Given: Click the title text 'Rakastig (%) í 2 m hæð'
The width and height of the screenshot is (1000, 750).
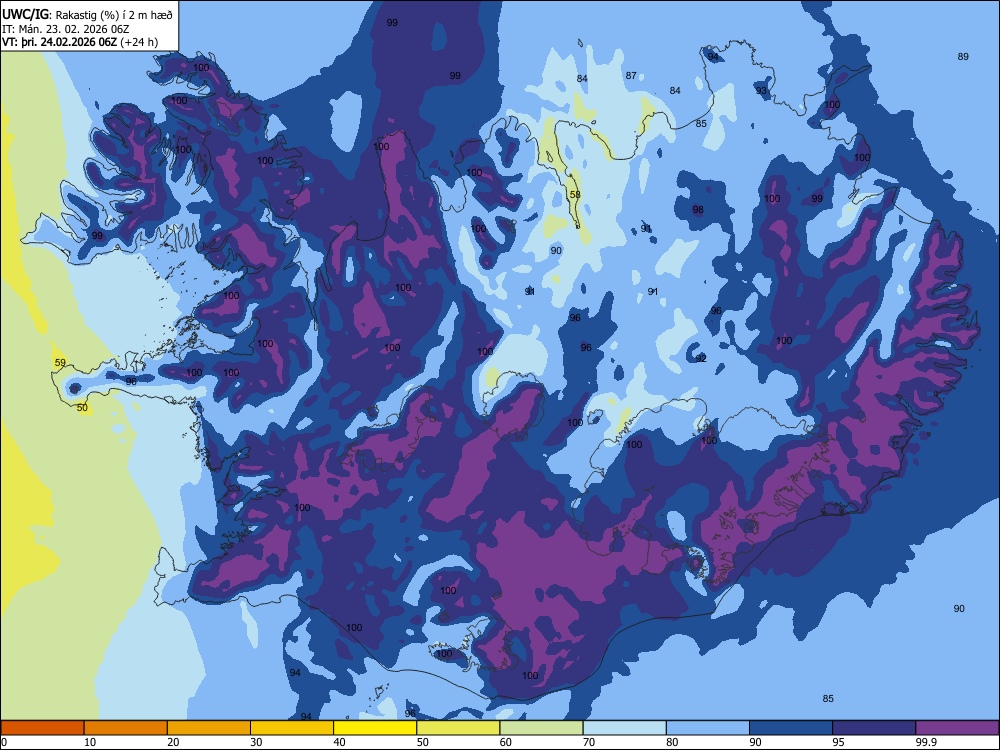Looking at the screenshot, I should coord(114,15).
